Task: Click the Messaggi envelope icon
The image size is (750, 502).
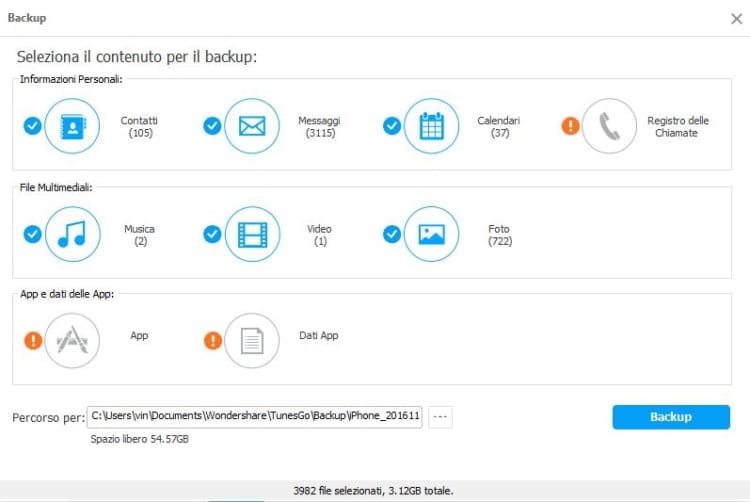Action: click(252, 126)
